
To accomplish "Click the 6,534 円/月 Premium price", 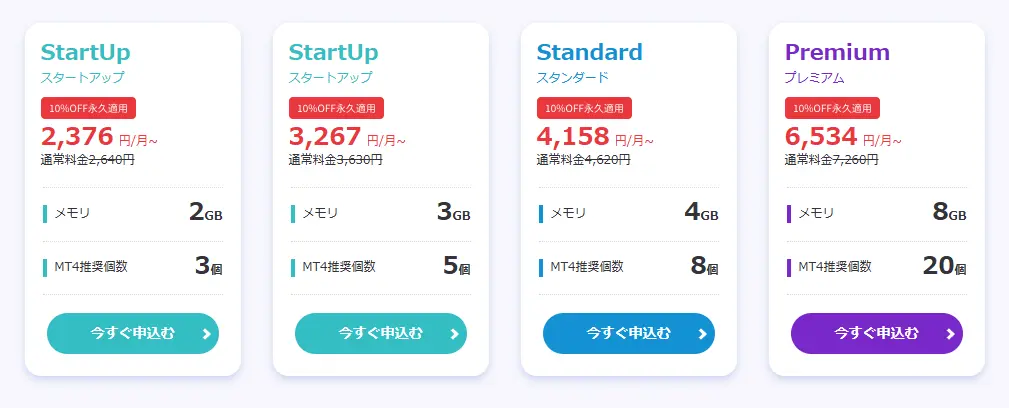I will click(843, 137).
